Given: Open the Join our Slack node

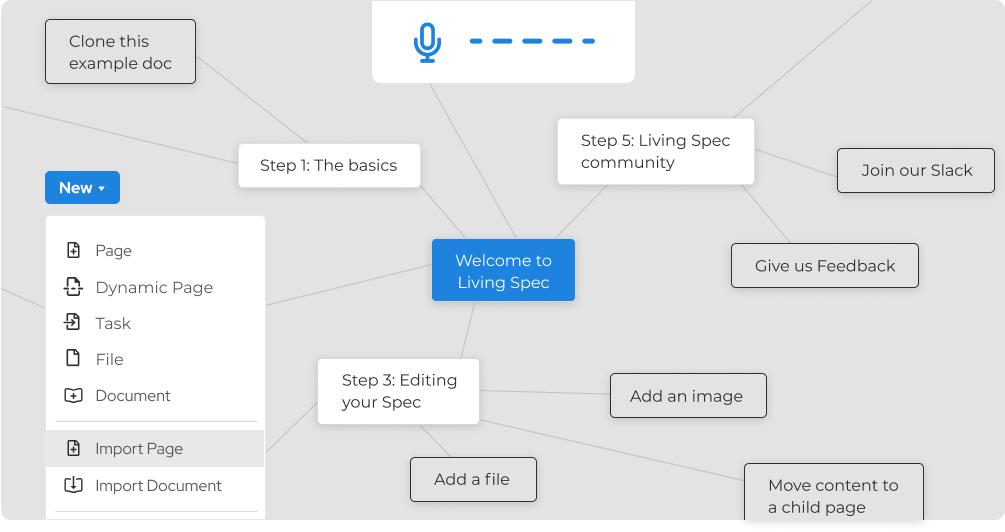Looking at the screenshot, I should [916, 170].
